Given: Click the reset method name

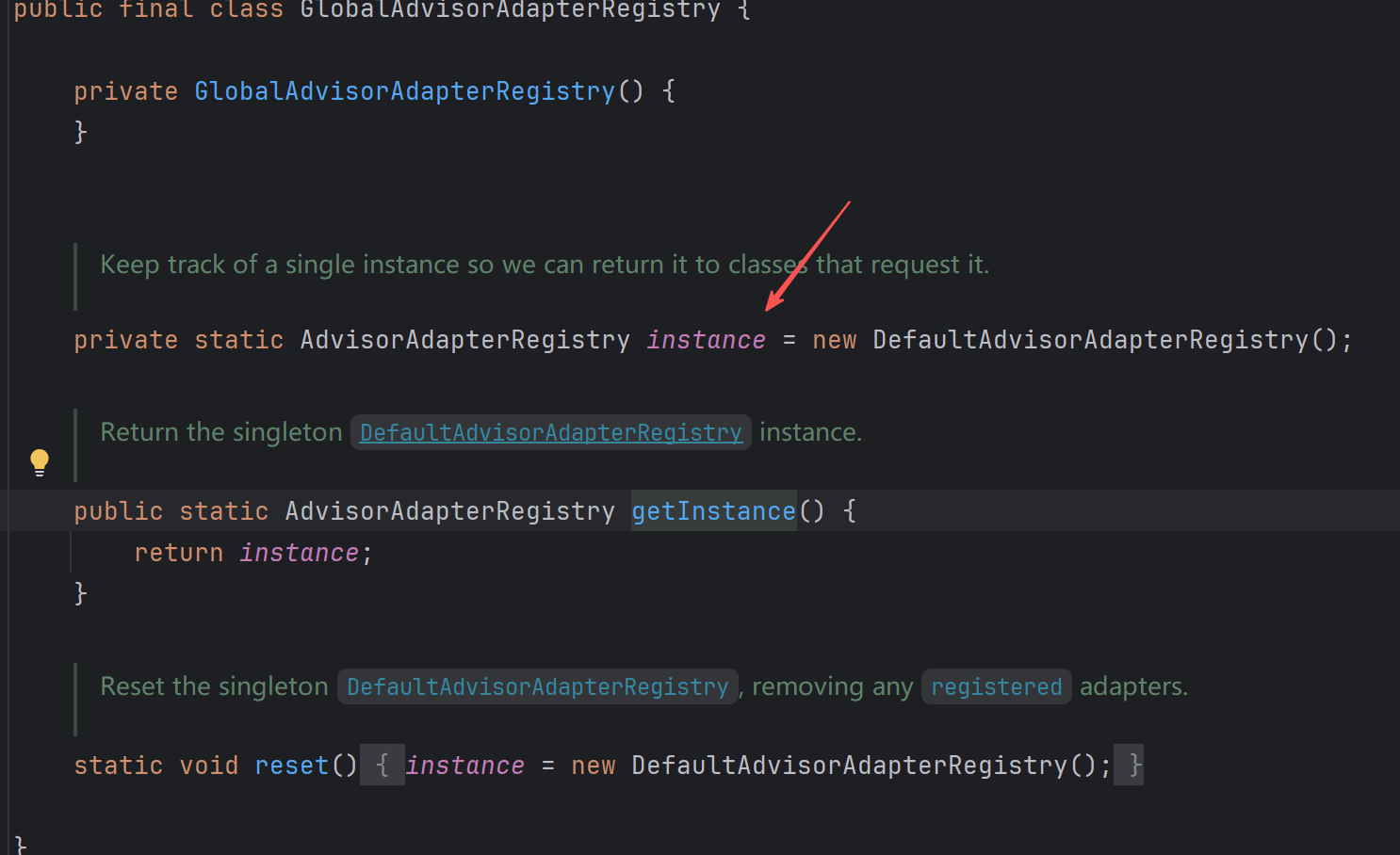Looking at the screenshot, I should [291, 766].
